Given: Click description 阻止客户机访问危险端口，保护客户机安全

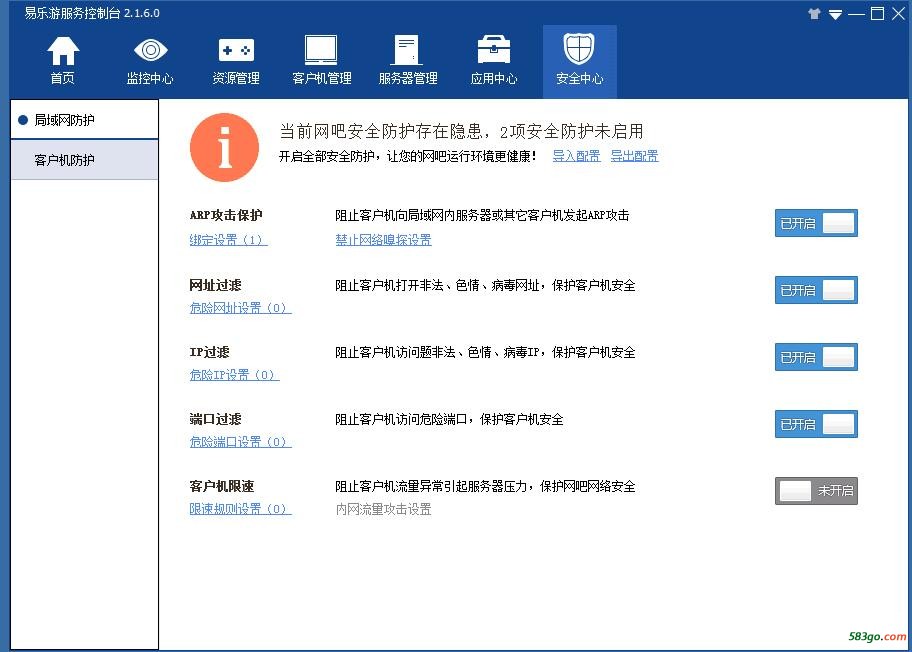Looking at the screenshot, I should tap(449, 419).
